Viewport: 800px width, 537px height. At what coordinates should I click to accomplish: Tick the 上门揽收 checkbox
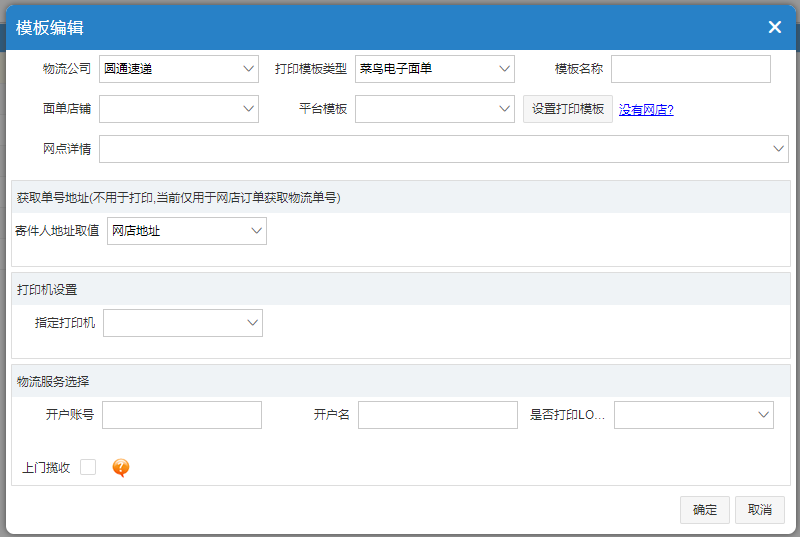tap(88, 467)
